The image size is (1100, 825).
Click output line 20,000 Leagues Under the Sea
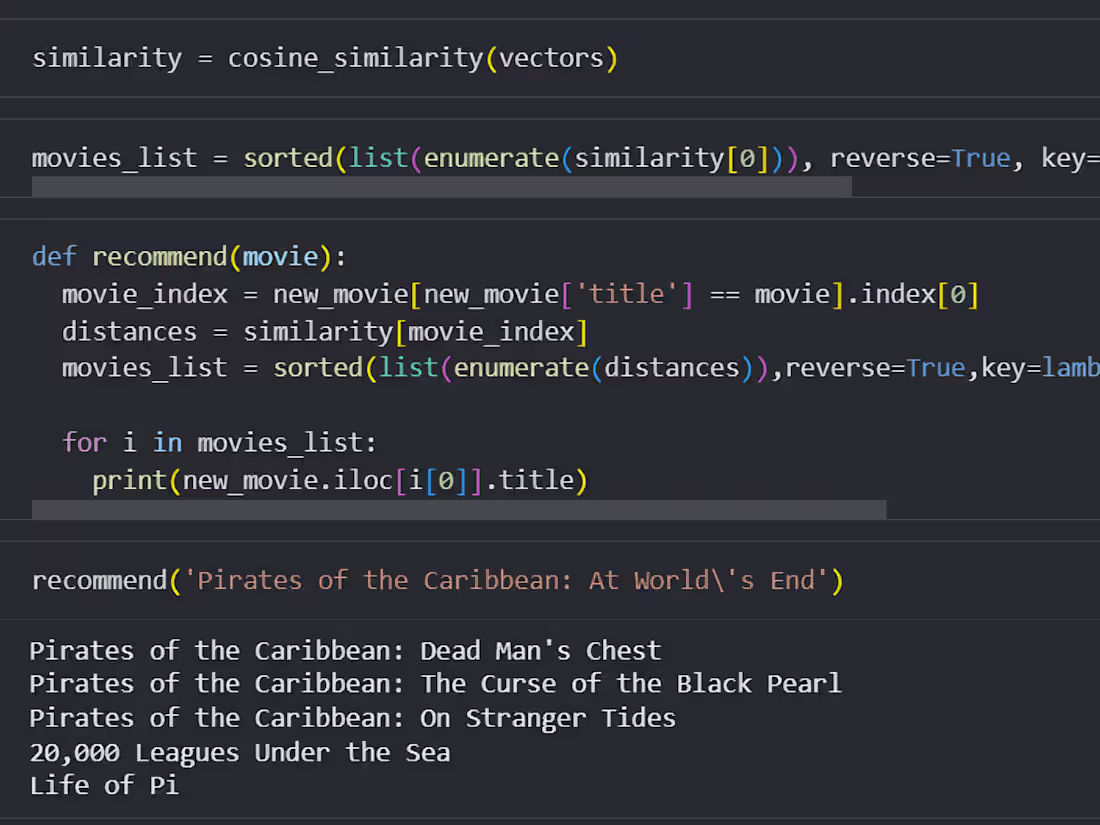[x=240, y=753]
